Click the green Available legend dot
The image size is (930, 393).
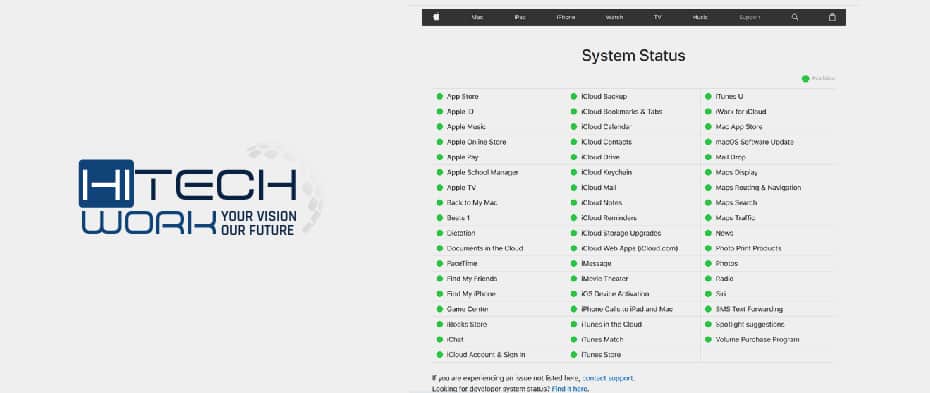tap(805, 78)
